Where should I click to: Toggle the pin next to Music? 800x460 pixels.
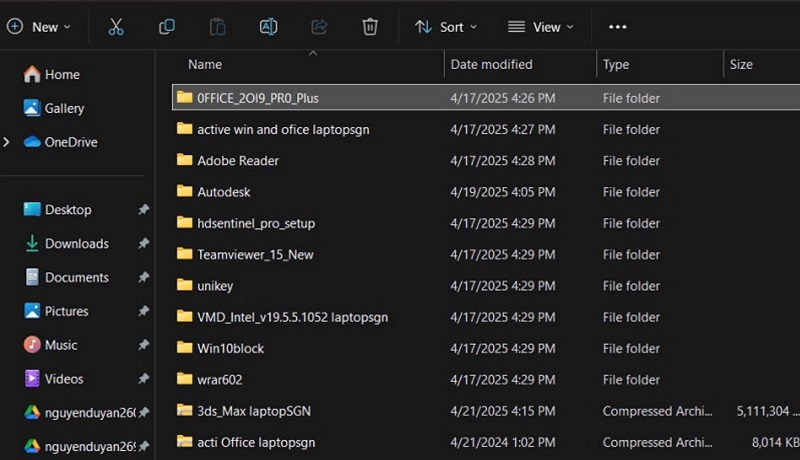tap(143, 345)
